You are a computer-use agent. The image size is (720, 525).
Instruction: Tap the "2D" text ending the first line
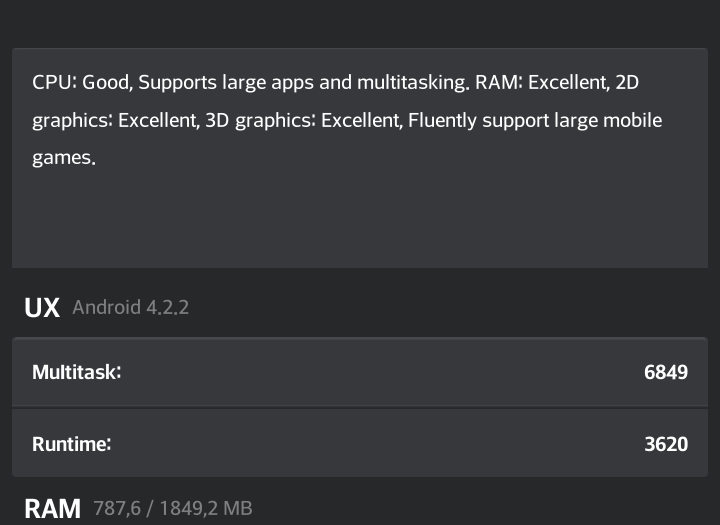(x=627, y=82)
